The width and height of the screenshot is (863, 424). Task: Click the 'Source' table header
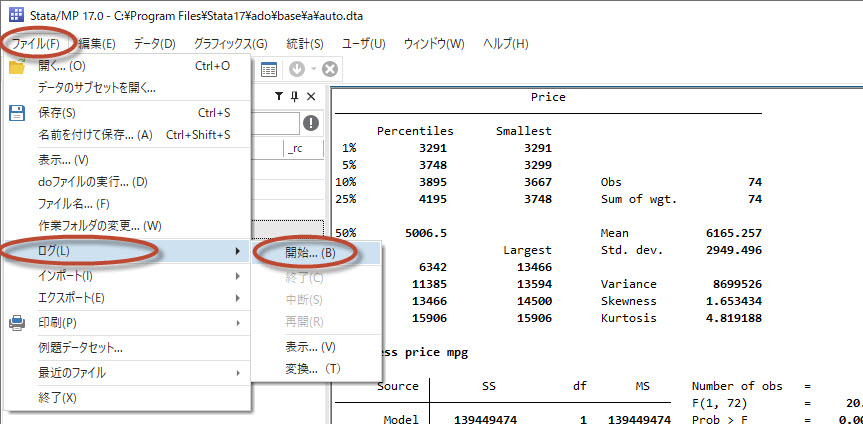(x=397, y=386)
